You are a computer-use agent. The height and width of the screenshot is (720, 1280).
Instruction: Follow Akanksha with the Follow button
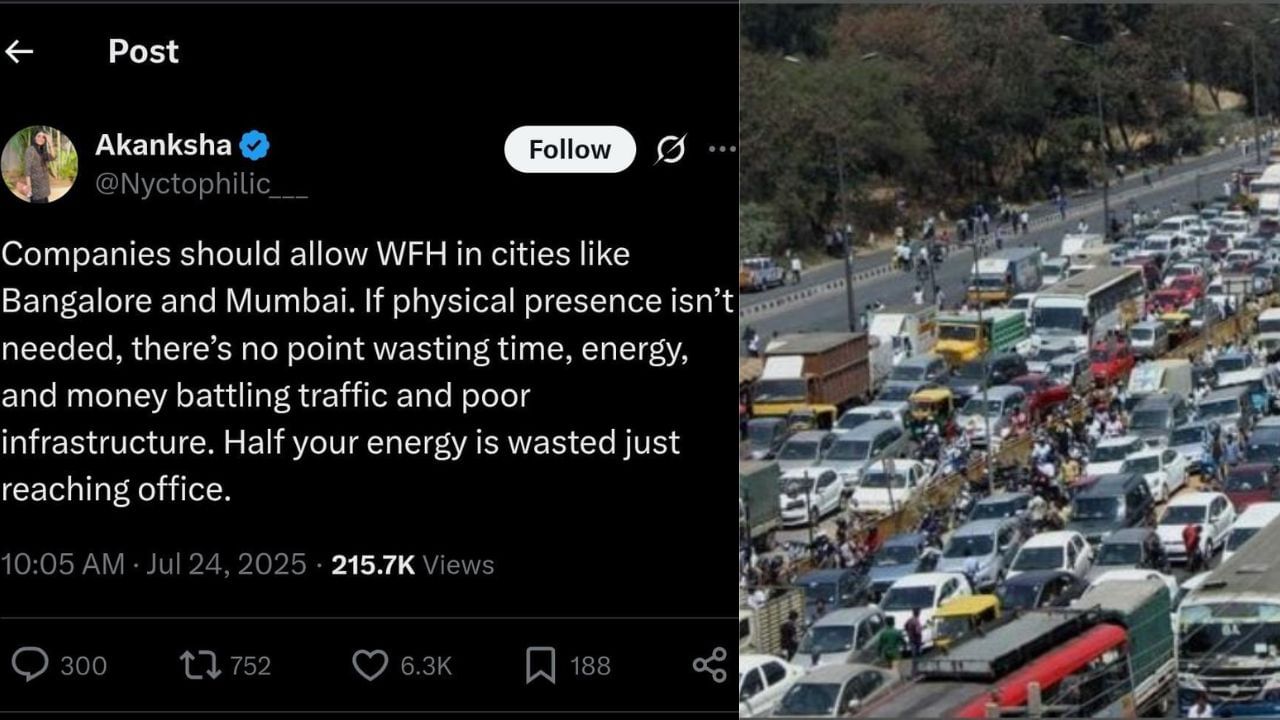(x=569, y=150)
